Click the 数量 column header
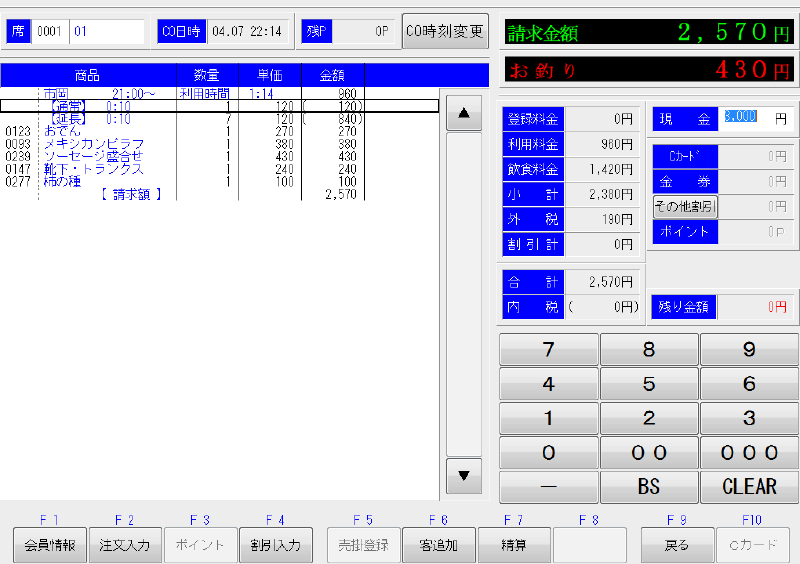Viewport: 800px width, 564px height. (x=207, y=76)
